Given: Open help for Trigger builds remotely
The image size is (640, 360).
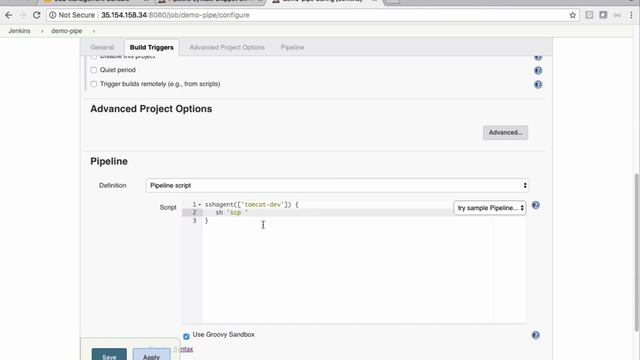Looking at the screenshot, I should click(538, 84).
